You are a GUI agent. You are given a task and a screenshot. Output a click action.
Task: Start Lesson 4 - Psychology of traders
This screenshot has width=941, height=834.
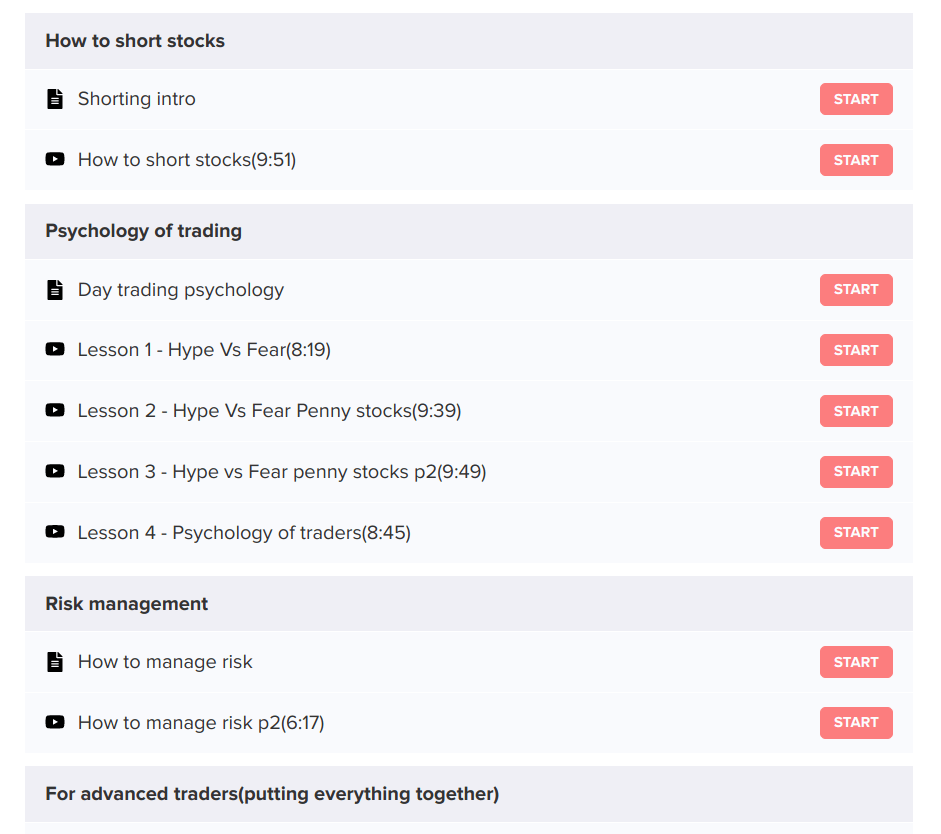pyautogui.click(x=856, y=532)
